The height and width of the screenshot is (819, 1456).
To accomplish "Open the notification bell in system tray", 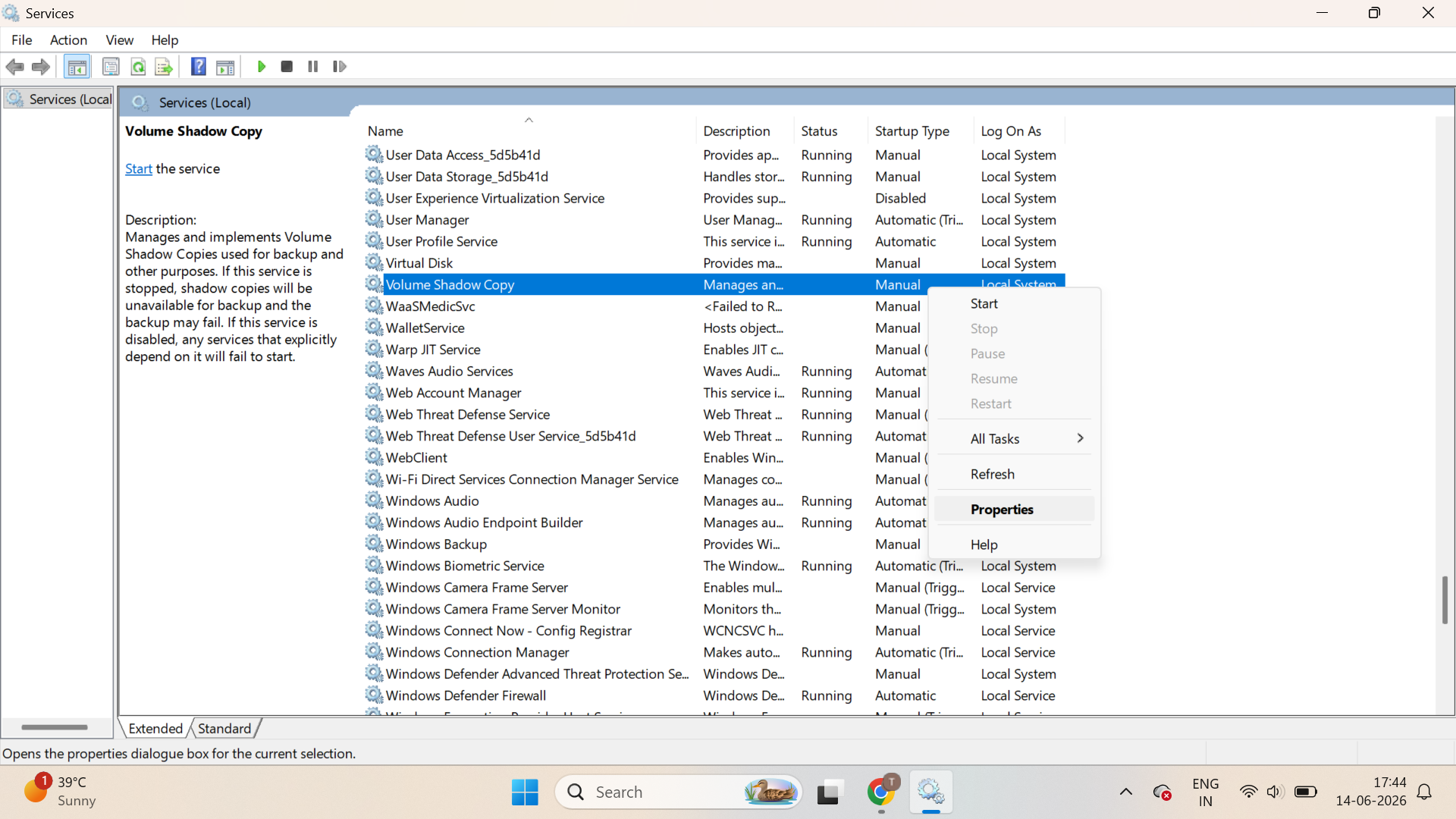I will pos(1425,792).
